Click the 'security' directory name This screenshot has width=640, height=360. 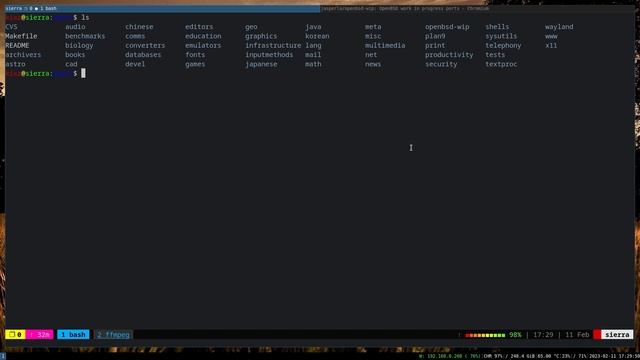441,64
